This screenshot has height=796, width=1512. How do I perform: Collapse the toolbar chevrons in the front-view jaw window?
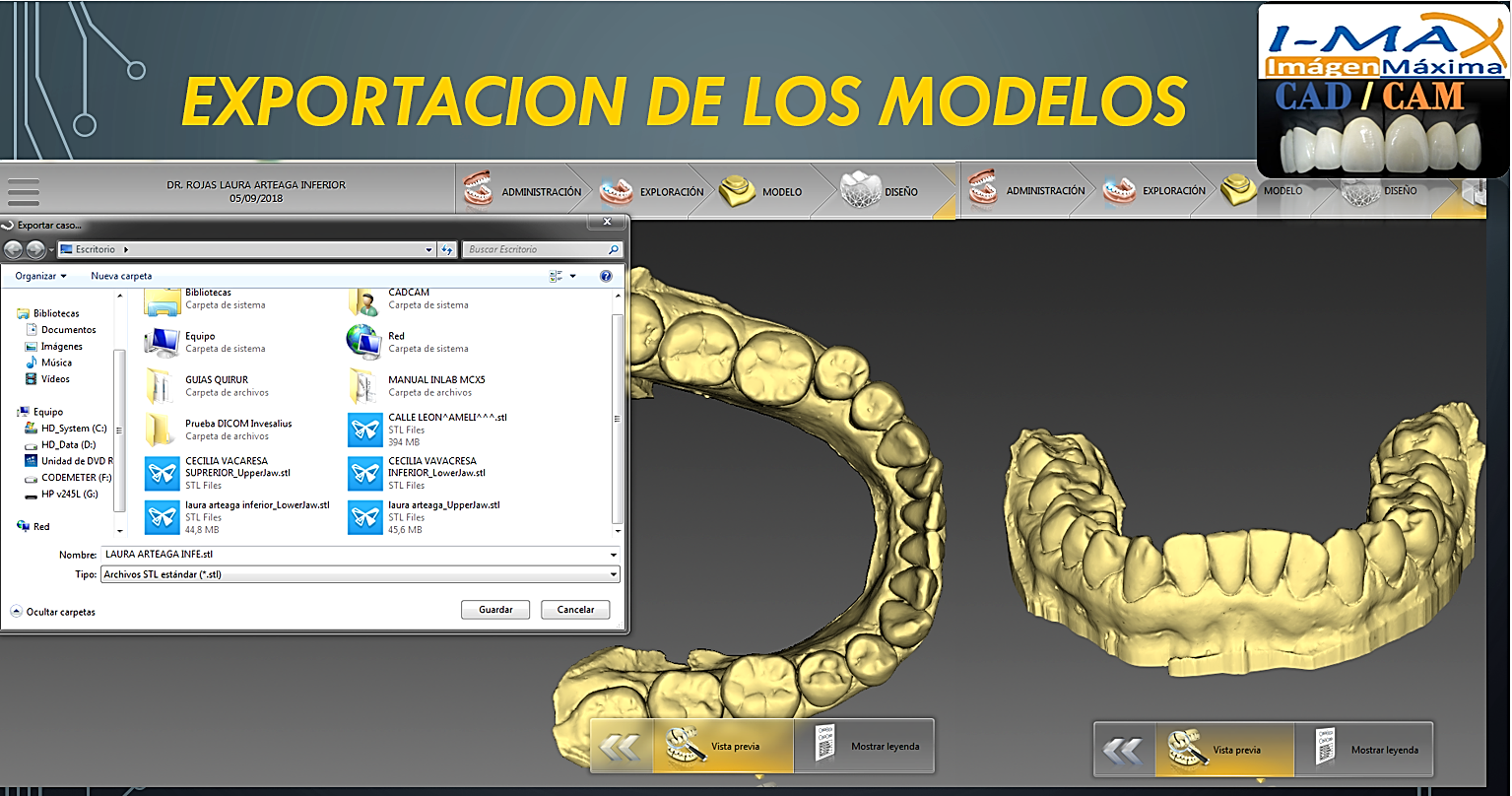pos(1123,751)
